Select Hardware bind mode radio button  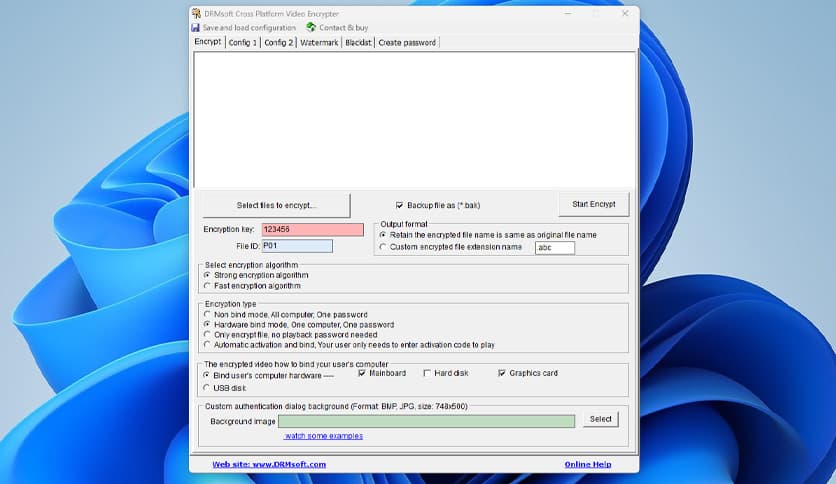tap(207, 325)
